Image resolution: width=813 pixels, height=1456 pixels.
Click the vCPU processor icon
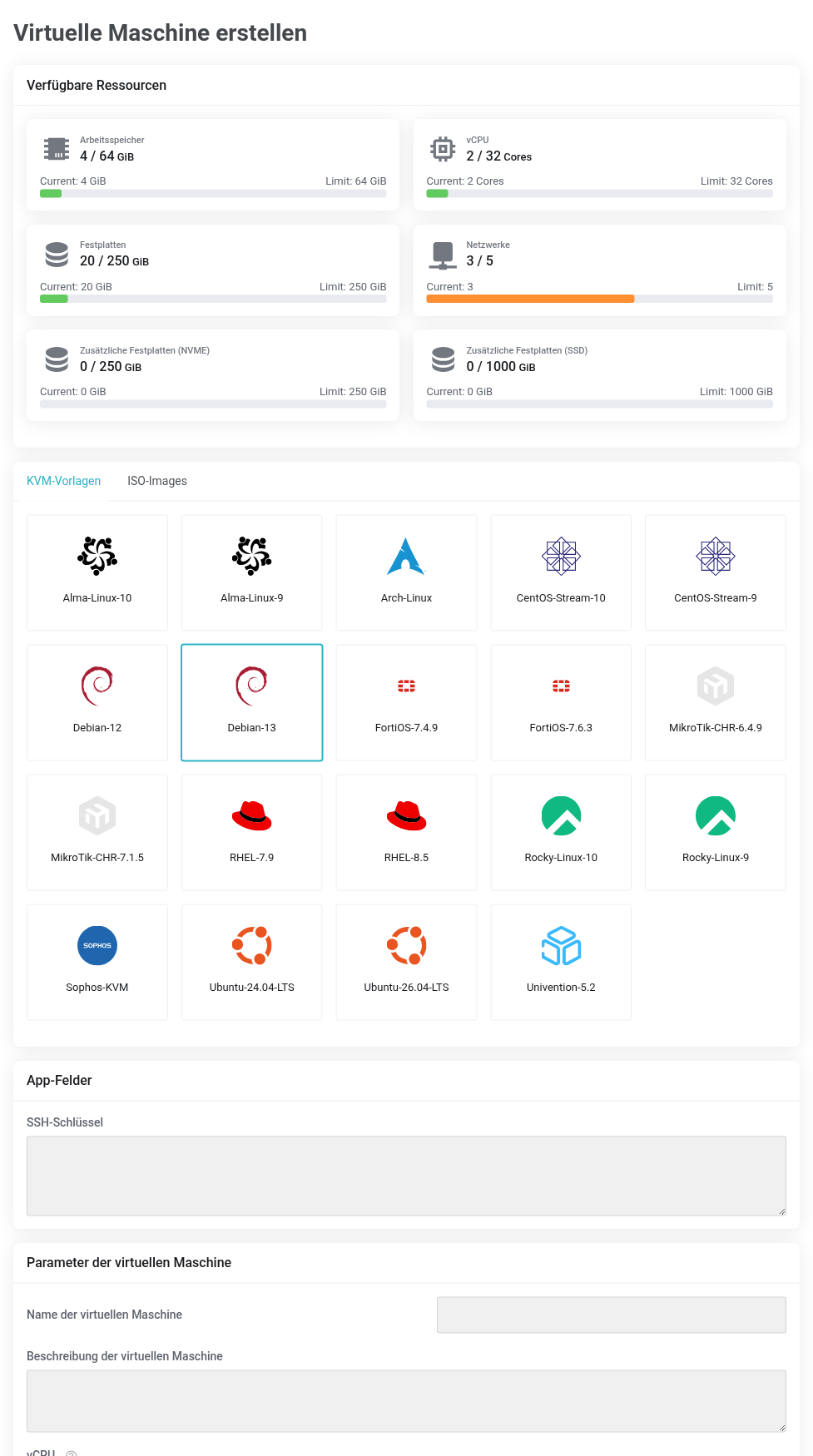coord(443,149)
